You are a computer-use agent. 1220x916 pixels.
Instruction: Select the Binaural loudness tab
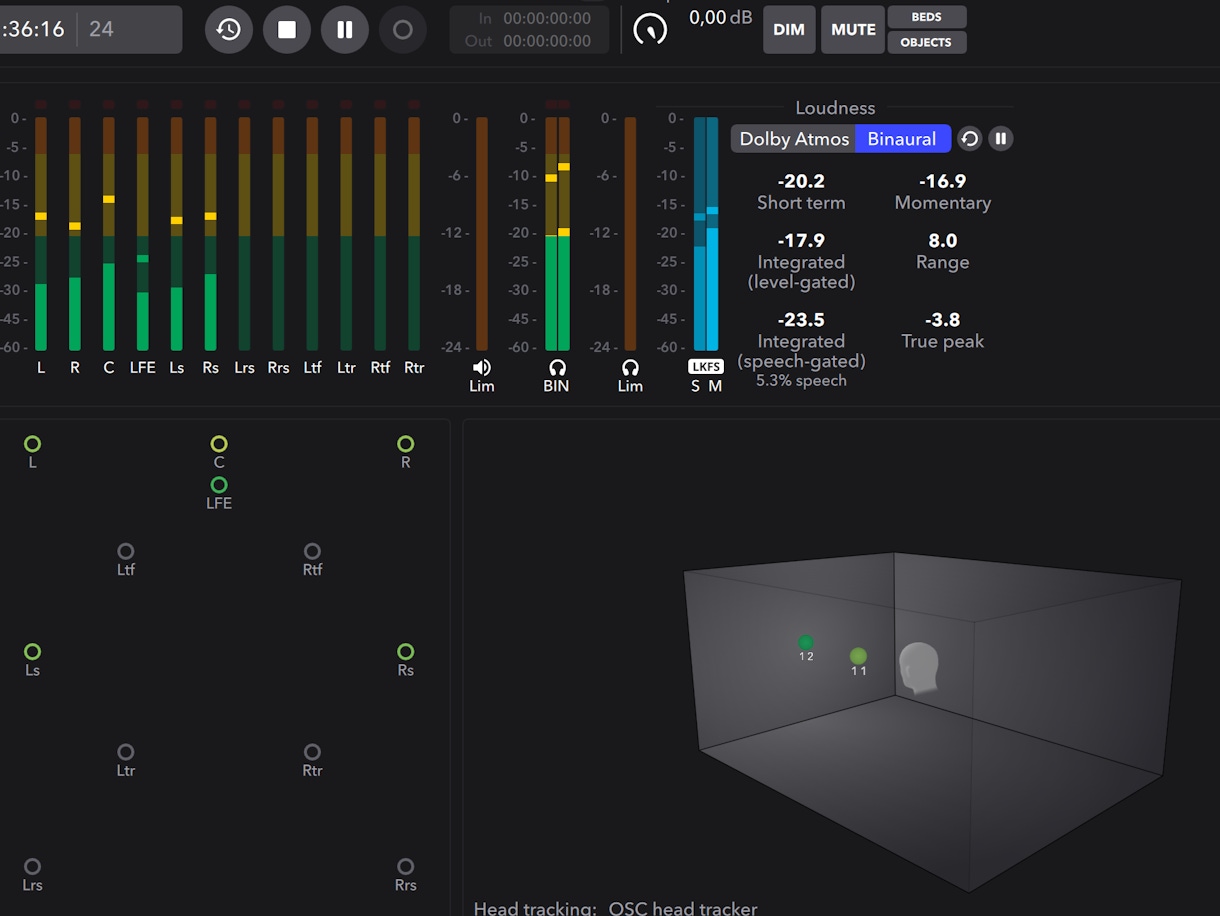[x=902, y=138]
